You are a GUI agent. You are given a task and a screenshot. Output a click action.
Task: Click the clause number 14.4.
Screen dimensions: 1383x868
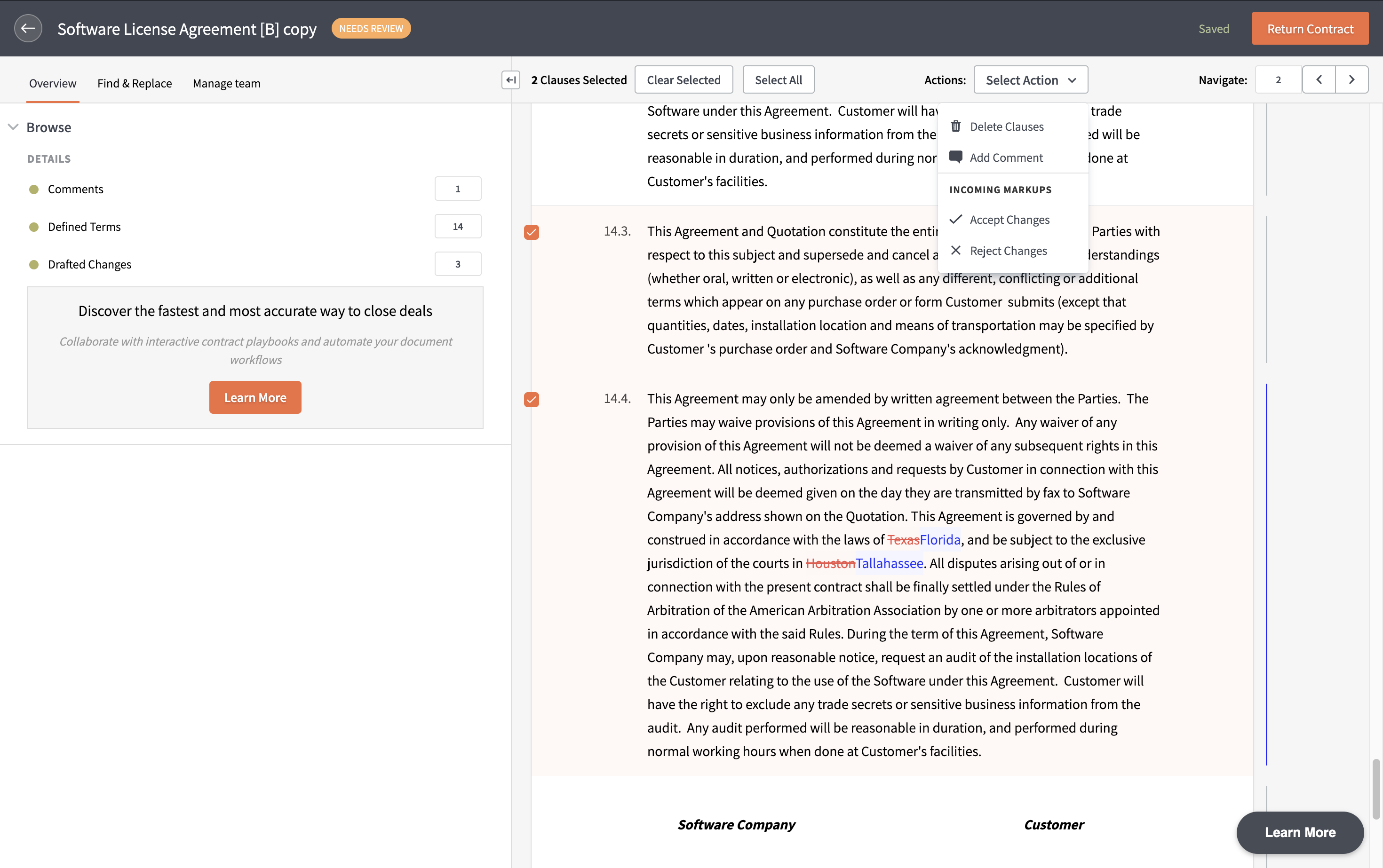[617, 398]
